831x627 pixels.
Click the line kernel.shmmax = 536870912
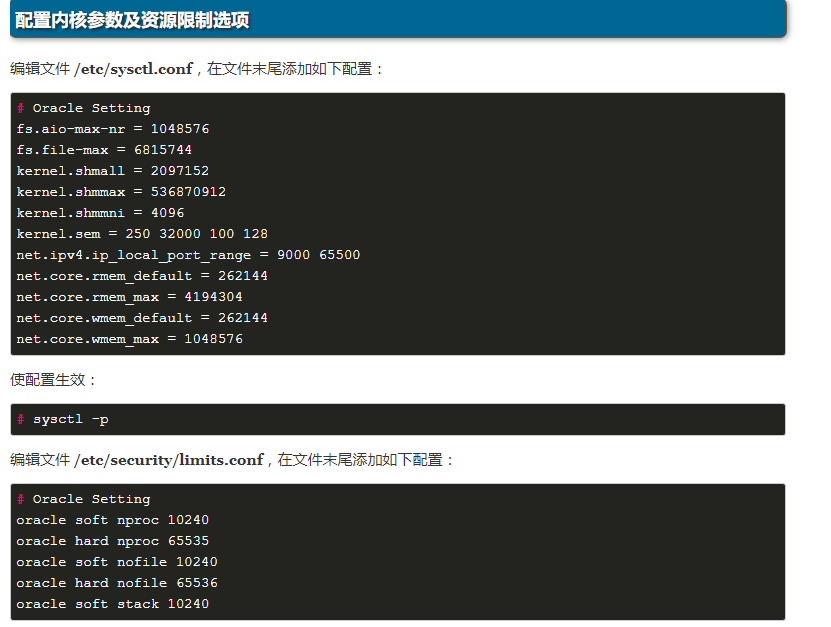tap(121, 192)
